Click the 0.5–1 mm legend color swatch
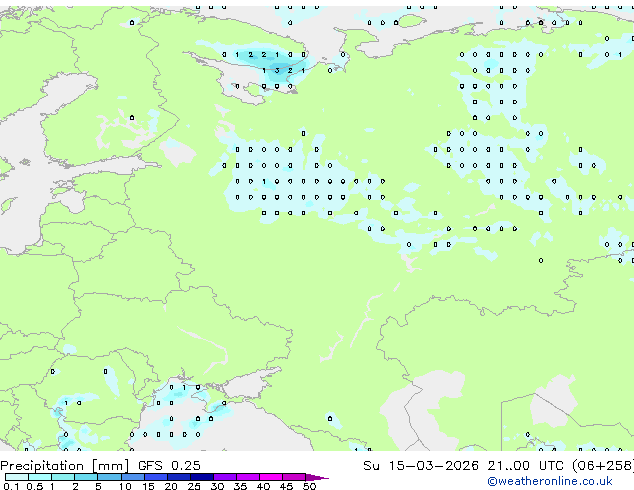Viewport: 634px width, 490px height. coord(40,477)
